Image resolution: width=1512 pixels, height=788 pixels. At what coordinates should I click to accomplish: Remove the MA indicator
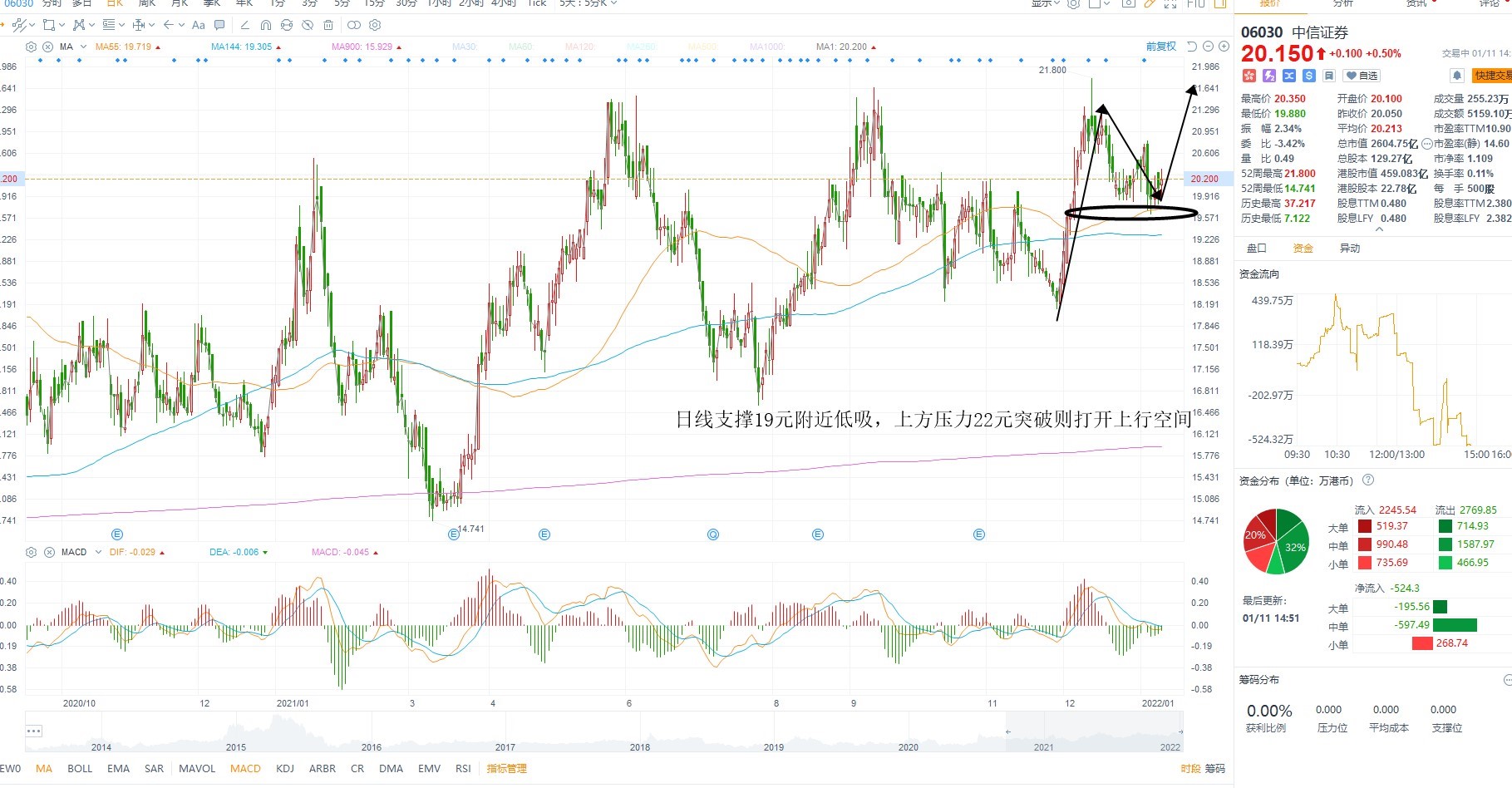(47, 47)
